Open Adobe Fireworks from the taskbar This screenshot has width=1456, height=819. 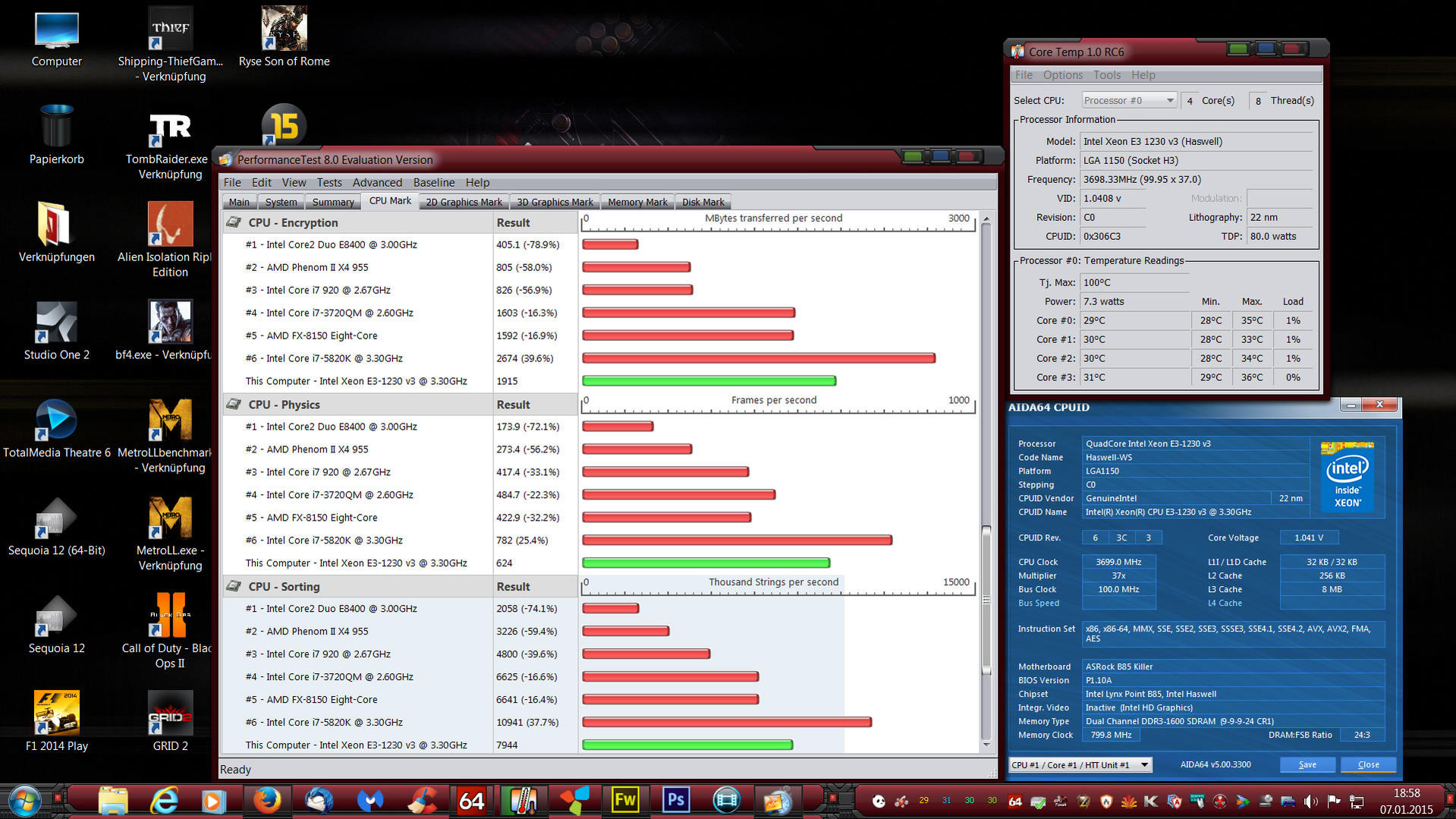point(625,801)
